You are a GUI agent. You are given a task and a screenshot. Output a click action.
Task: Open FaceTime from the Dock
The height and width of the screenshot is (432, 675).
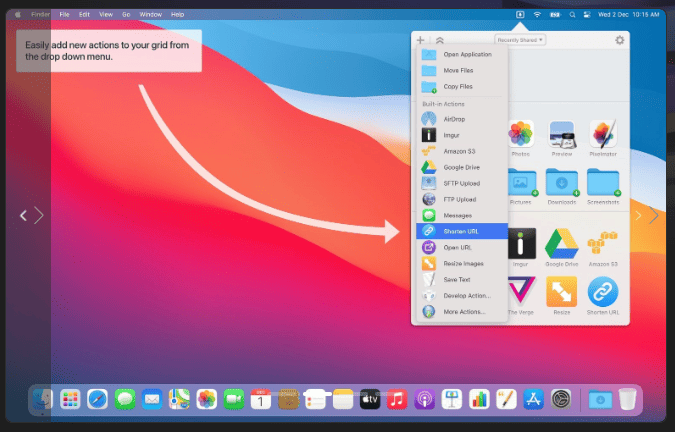coord(234,400)
